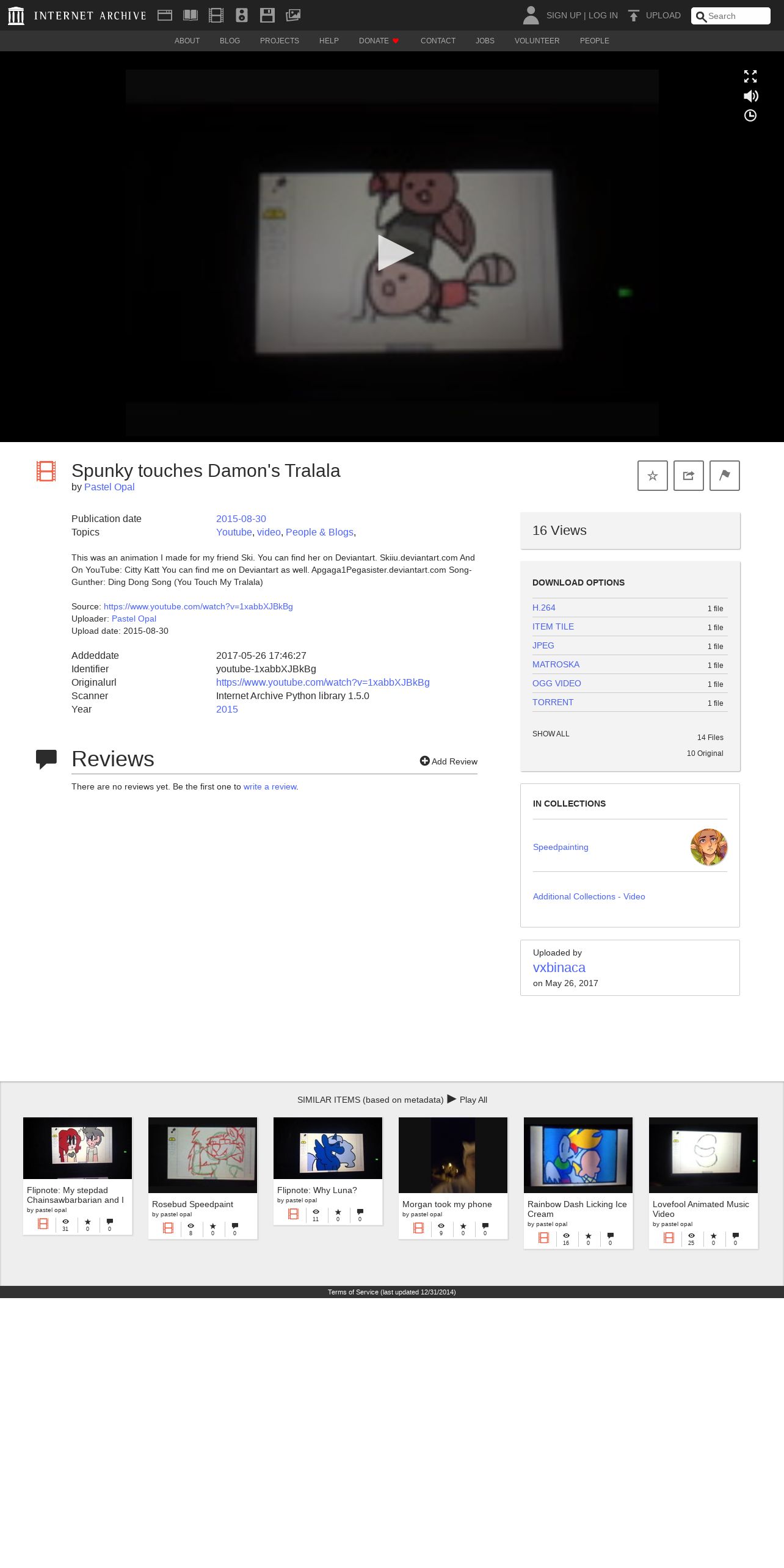The height and width of the screenshot is (1568, 784).
Task: Open Additional Collections - Video link
Action: (x=589, y=896)
